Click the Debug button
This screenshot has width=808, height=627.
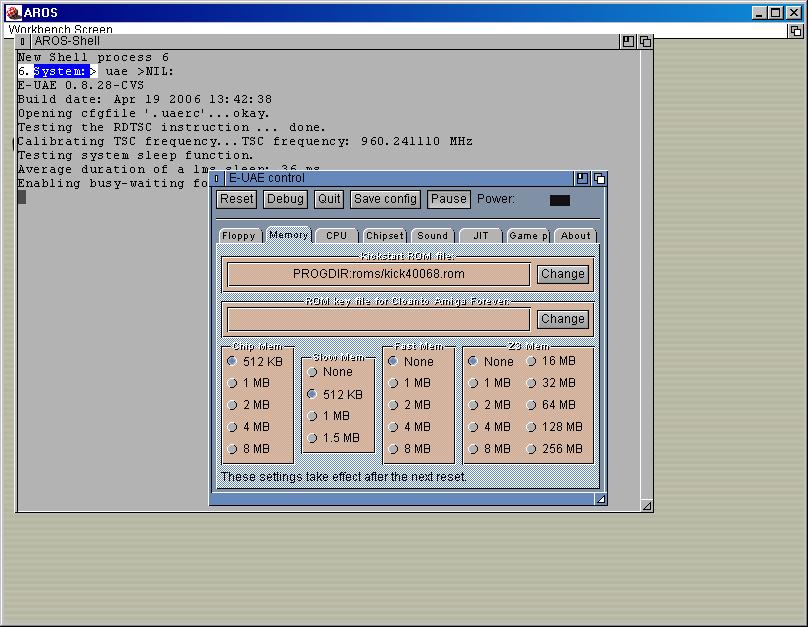coord(285,199)
